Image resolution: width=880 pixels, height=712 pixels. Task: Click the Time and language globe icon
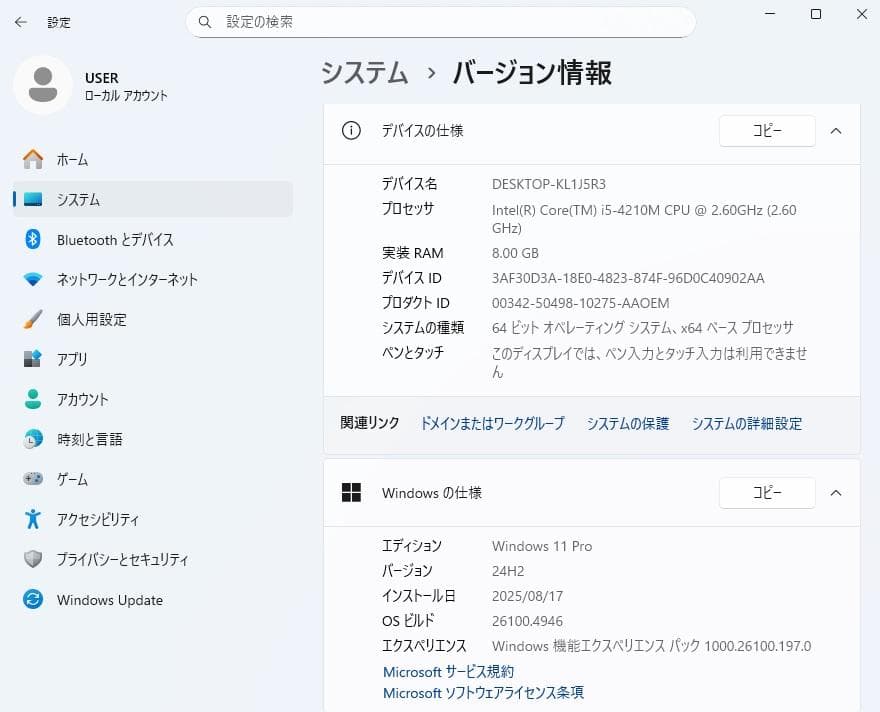pos(33,439)
